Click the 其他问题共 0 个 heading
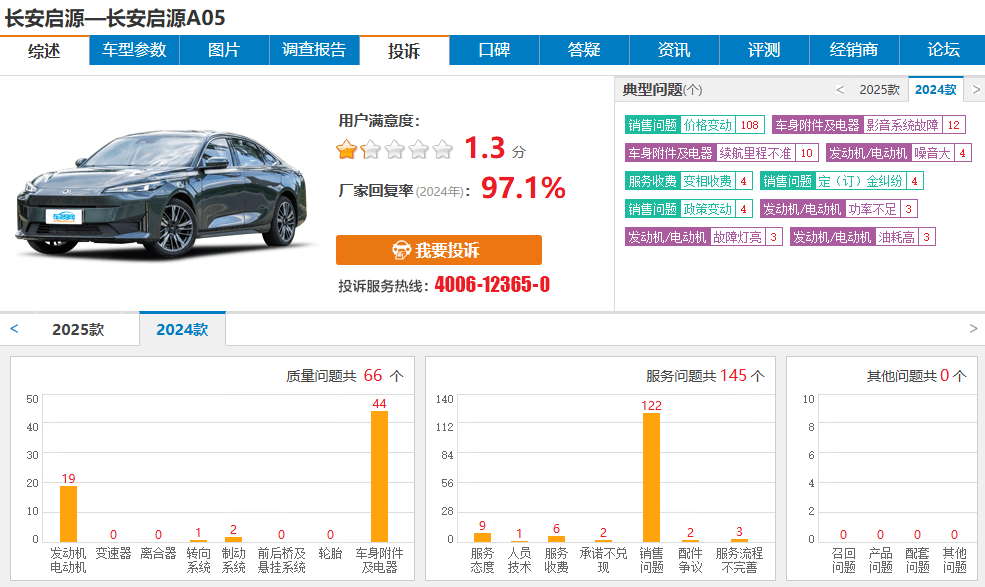 coord(917,376)
